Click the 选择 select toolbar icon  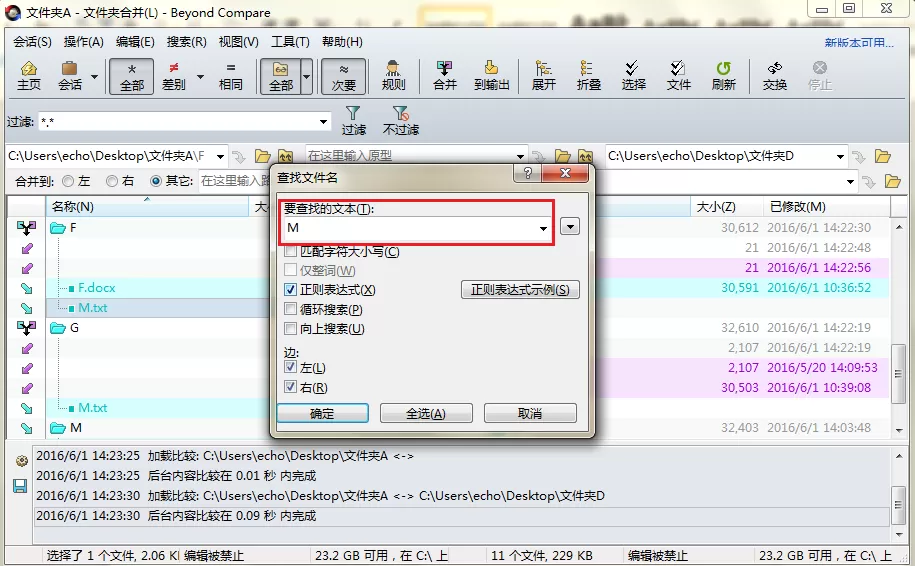pyautogui.click(x=633, y=76)
